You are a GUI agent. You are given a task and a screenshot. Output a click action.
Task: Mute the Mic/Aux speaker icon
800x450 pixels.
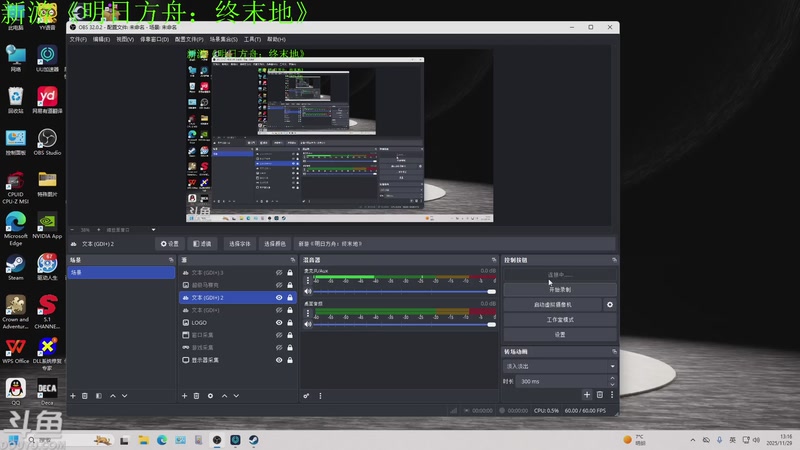pos(308,292)
